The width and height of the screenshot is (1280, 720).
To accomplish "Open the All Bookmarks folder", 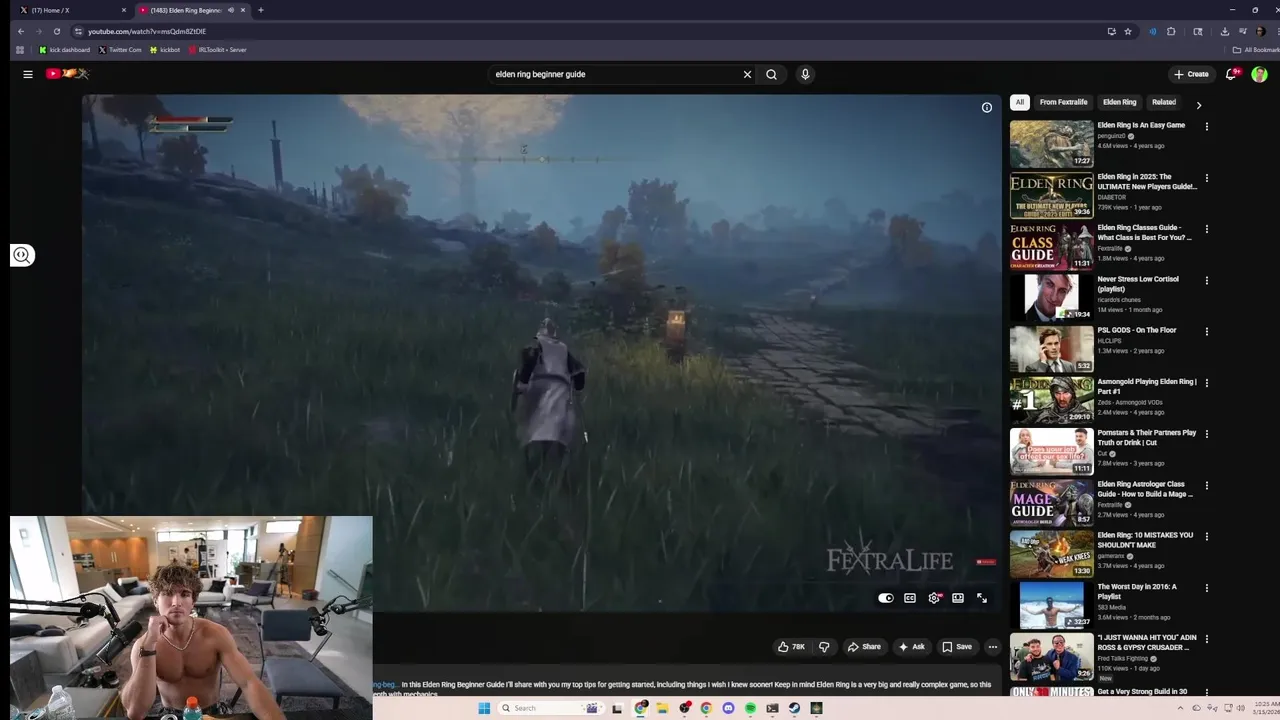I will [x=1255, y=50].
